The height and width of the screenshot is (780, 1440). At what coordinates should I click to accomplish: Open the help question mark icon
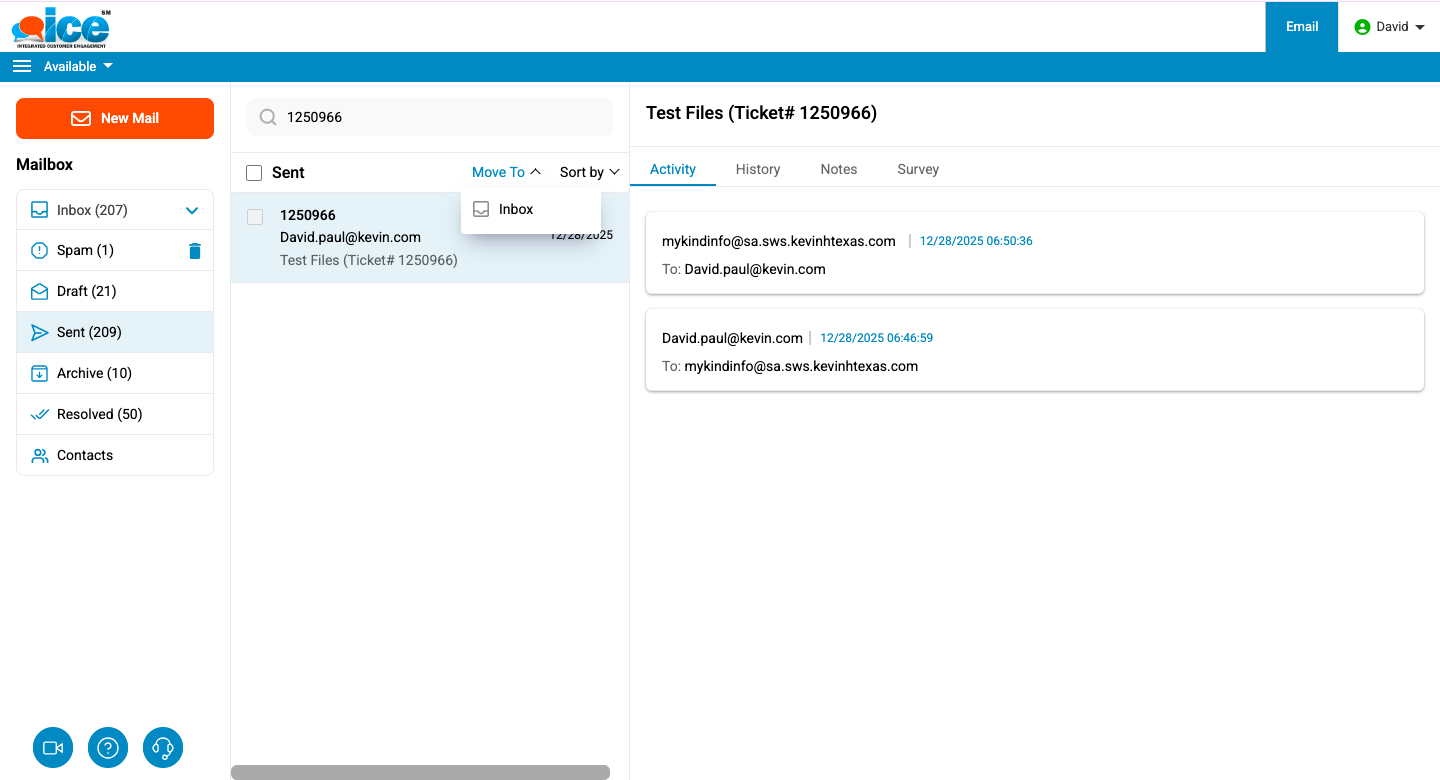click(x=108, y=748)
